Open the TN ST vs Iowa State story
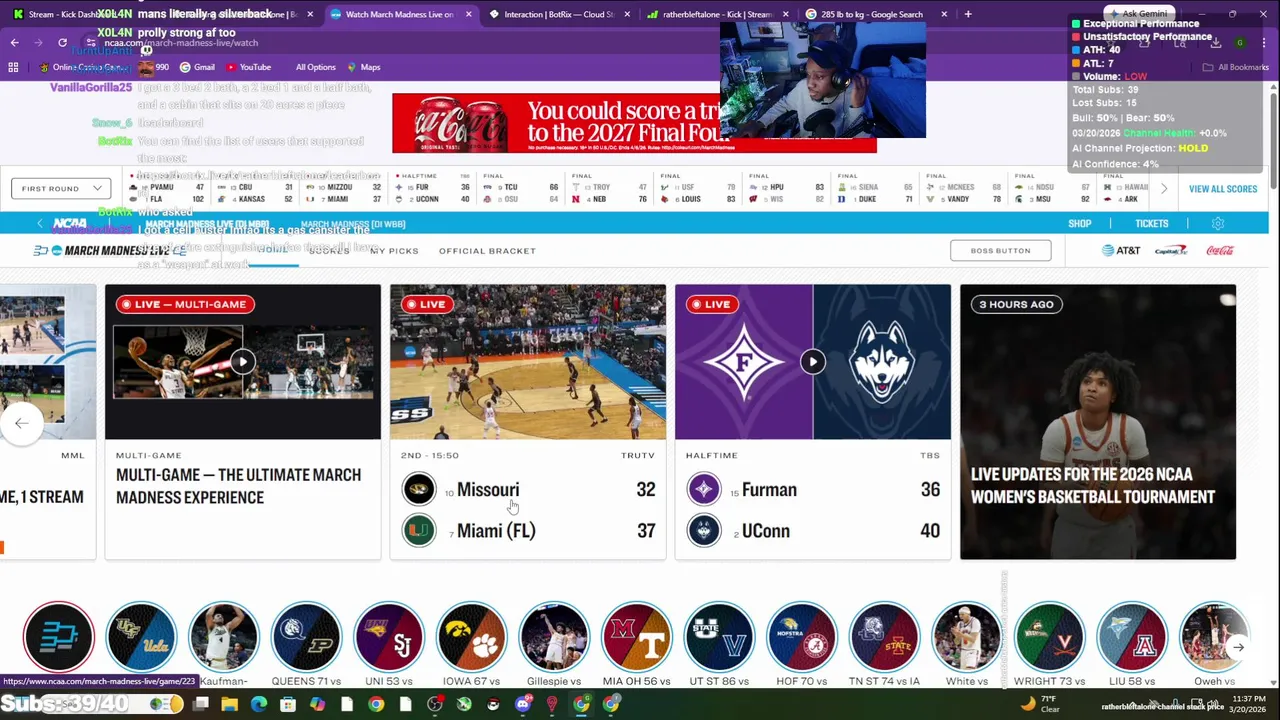This screenshot has height=720, width=1280. (884, 637)
